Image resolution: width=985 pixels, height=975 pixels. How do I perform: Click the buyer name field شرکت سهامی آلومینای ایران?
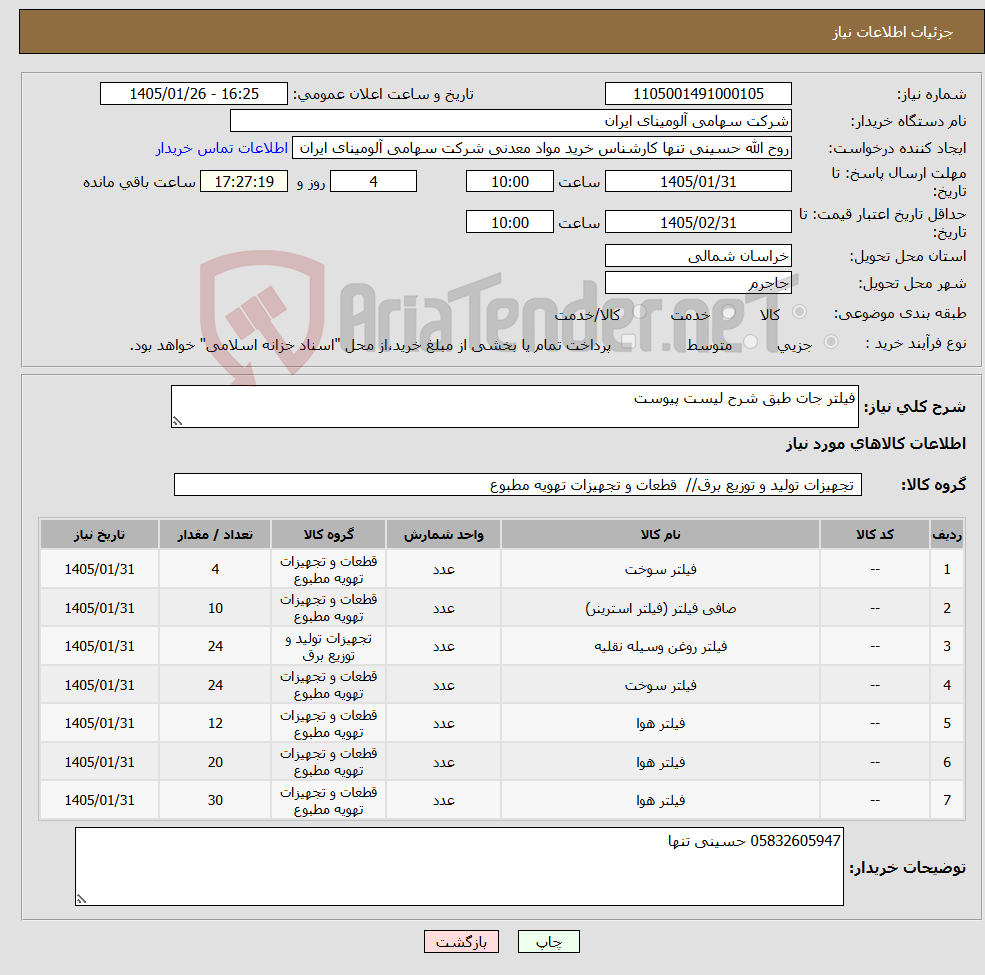[510, 121]
